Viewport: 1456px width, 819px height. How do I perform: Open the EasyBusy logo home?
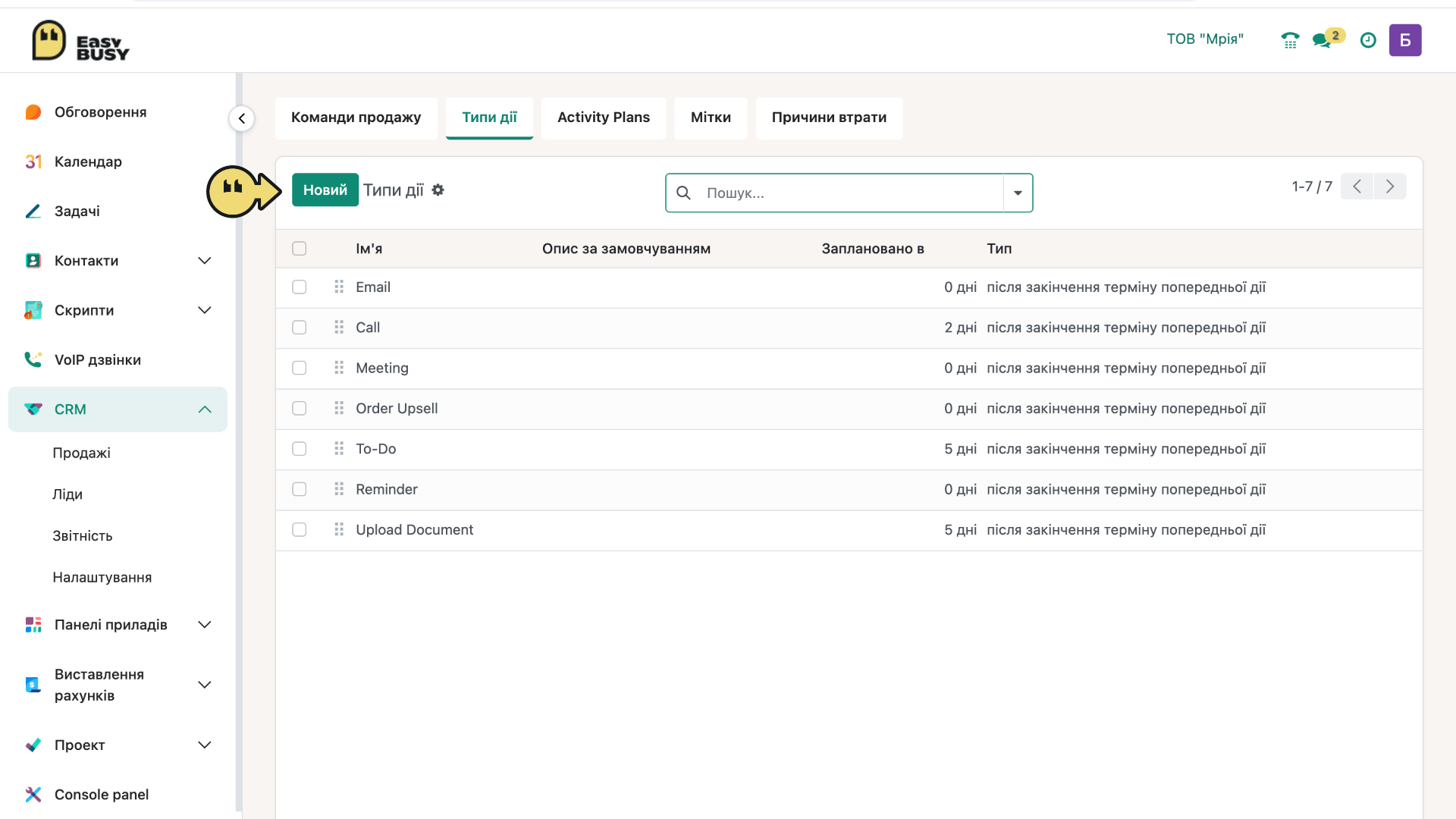[80, 40]
